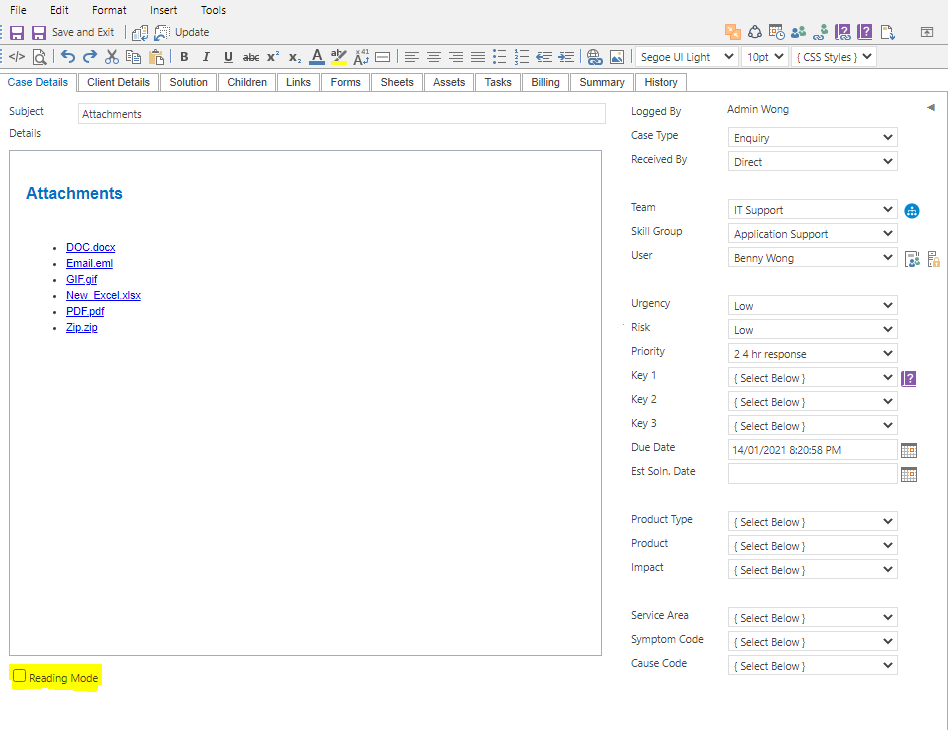This screenshot has width=948, height=736.
Task: Open the Insert menu
Action: (163, 10)
